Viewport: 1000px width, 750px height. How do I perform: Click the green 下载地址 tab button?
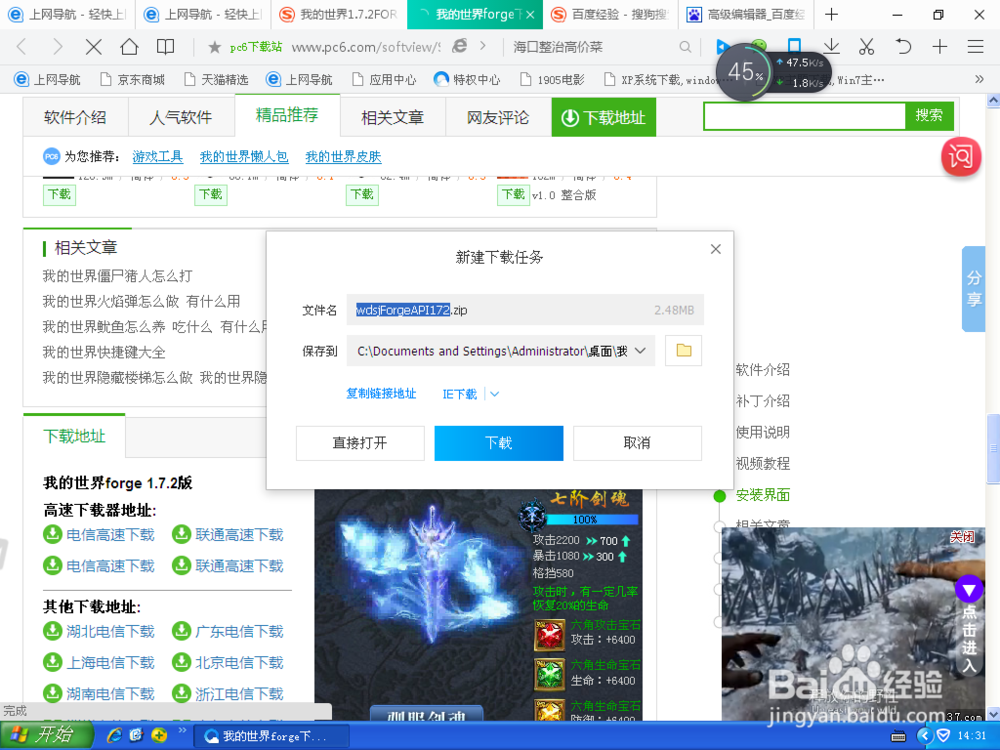coord(603,117)
